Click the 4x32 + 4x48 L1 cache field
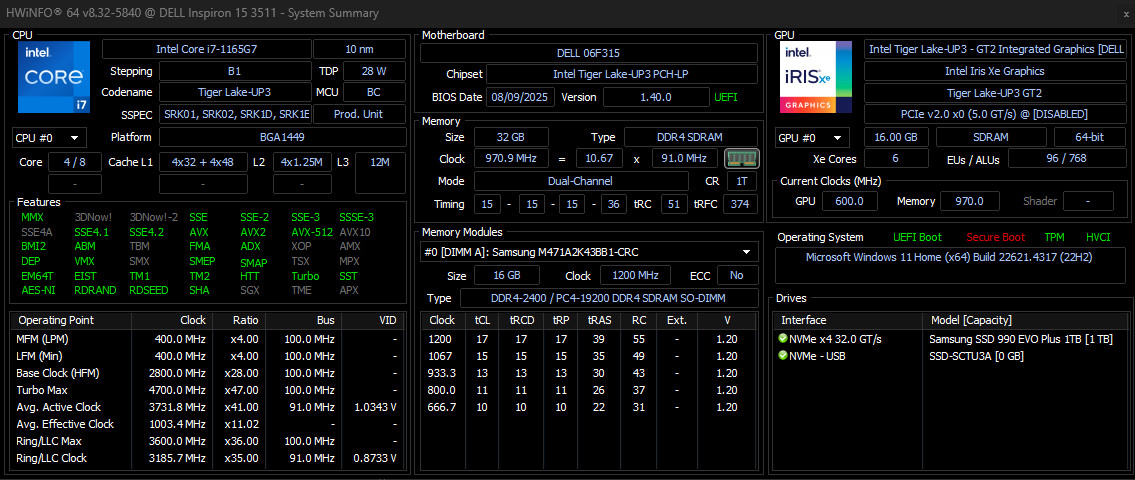The width and height of the screenshot is (1135, 480). tap(203, 162)
